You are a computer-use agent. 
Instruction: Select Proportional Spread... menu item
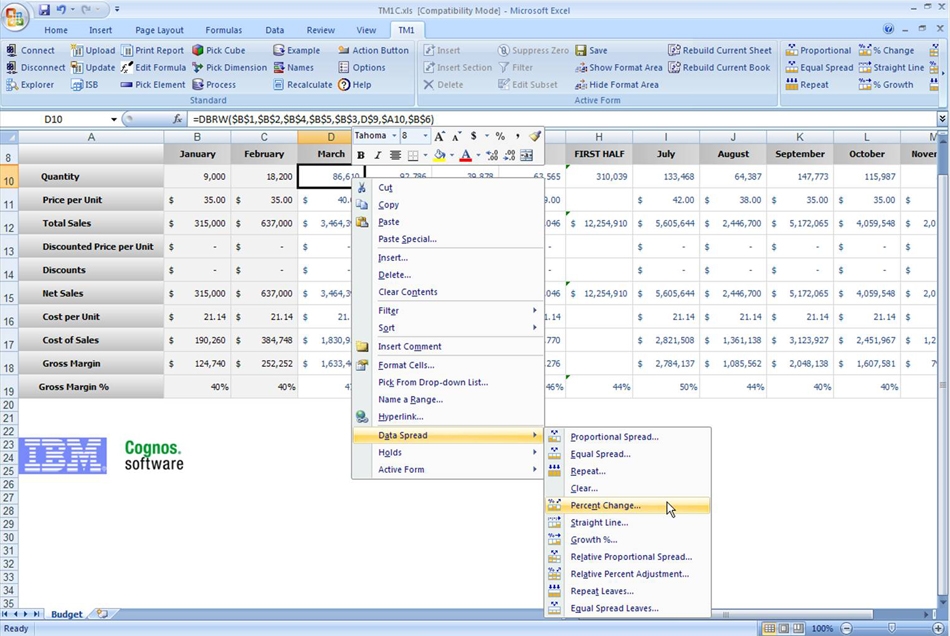[627, 437]
